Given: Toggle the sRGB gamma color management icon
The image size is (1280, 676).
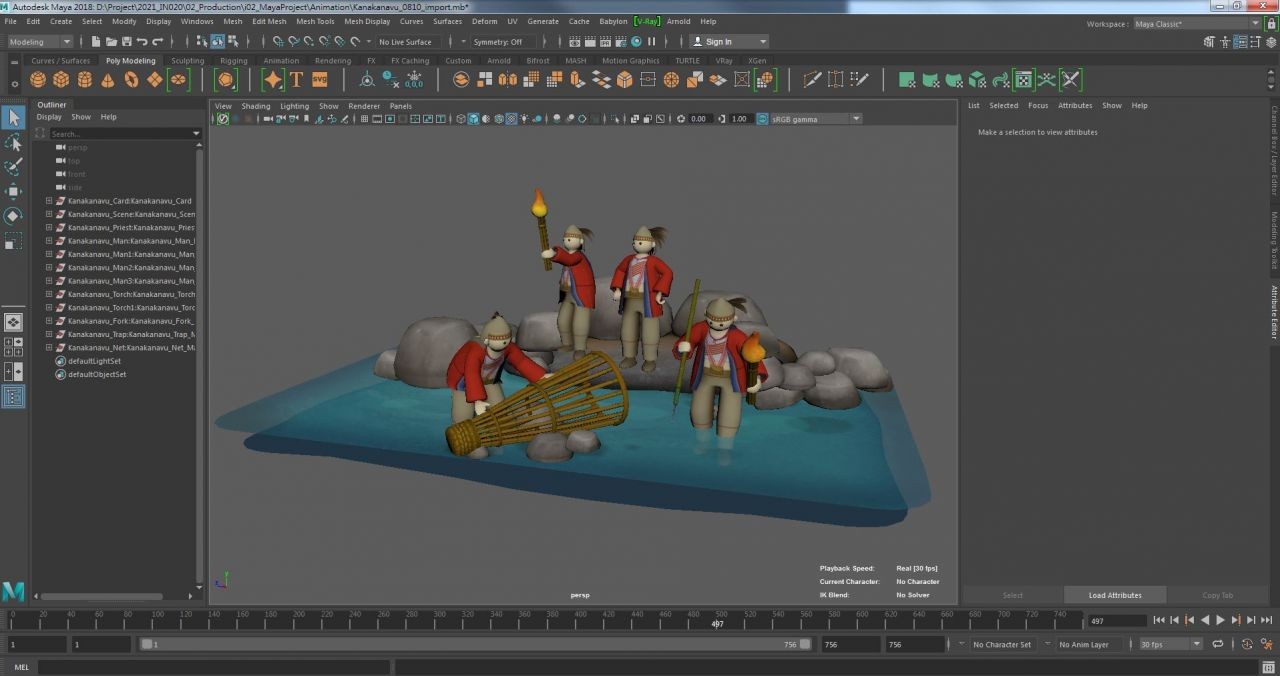Looking at the screenshot, I should point(763,119).
